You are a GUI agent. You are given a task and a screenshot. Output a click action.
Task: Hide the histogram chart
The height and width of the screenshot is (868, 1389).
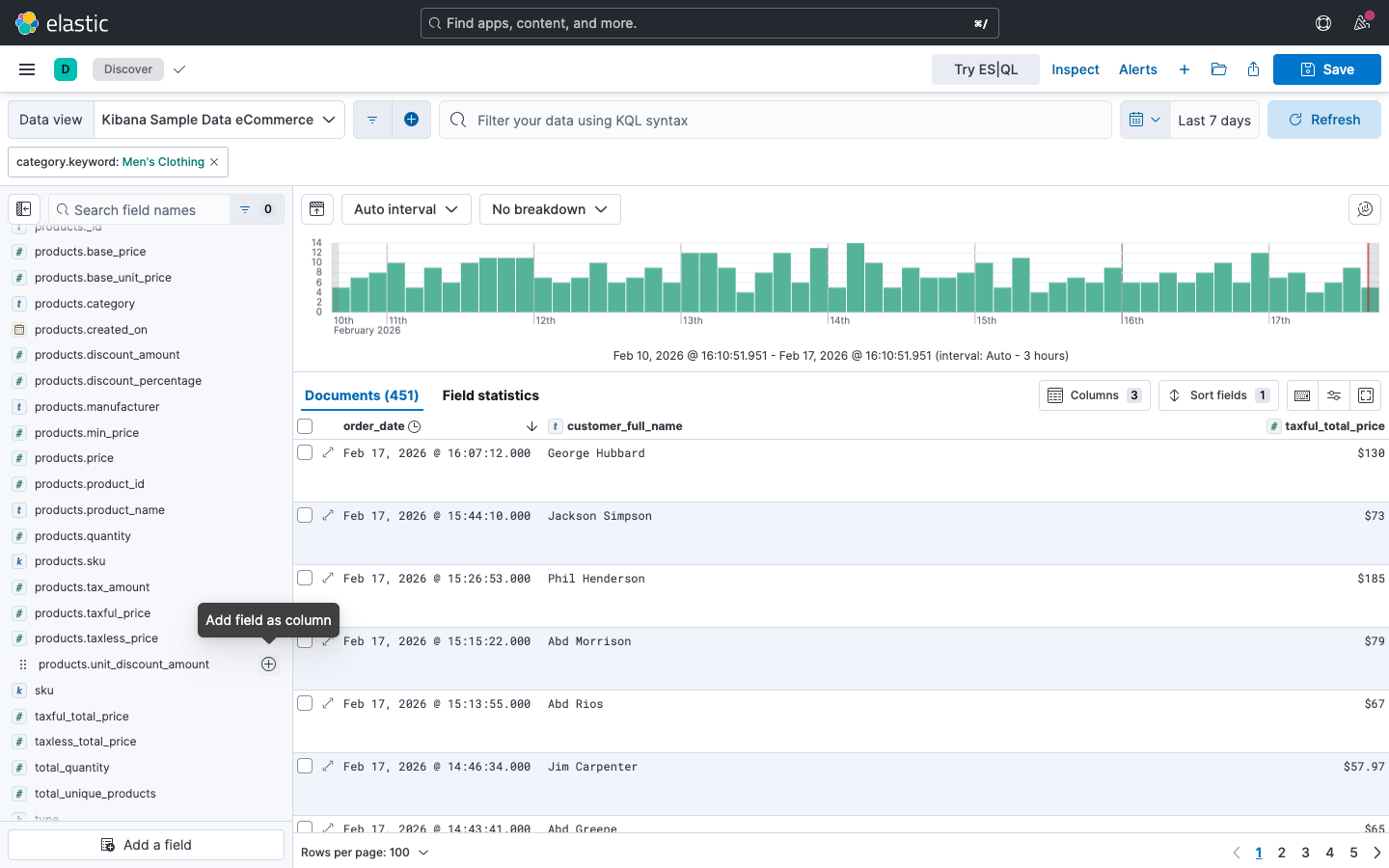317,209
